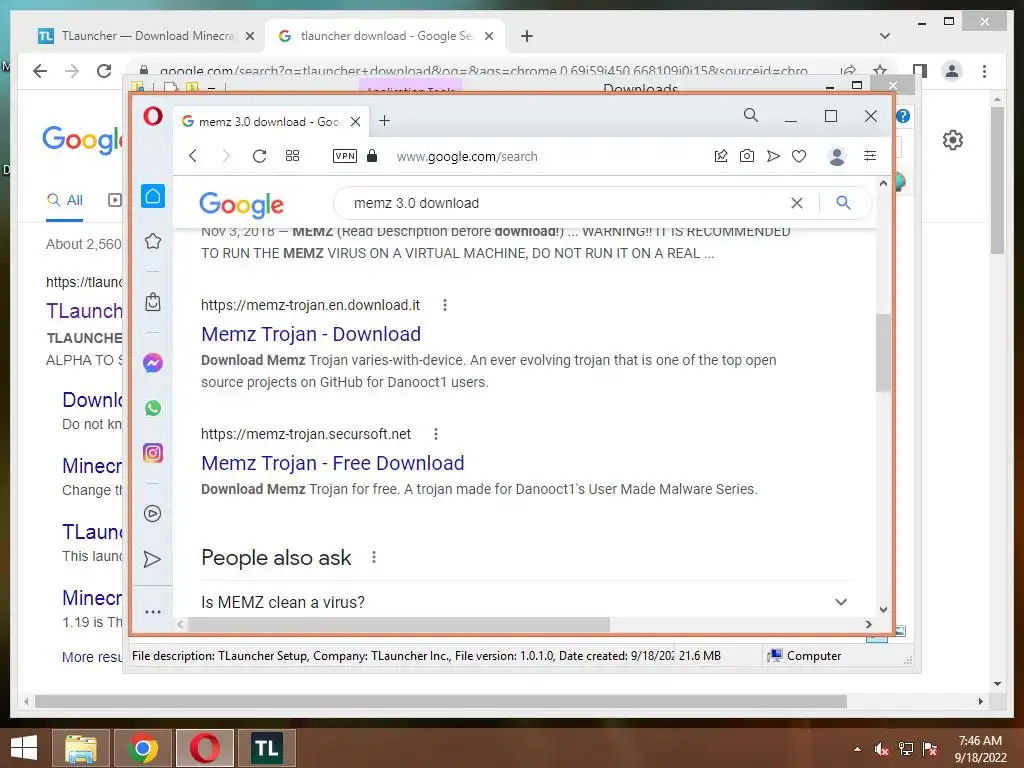Open Opera easy setup sliders icon
1024x768 pixels.
(x=870, y=155)
